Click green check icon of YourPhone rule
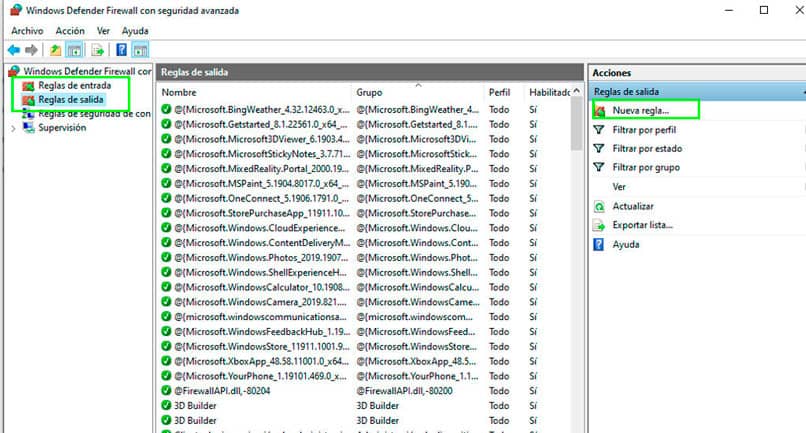This screenshot has height=433, width=806. (166, 376)
